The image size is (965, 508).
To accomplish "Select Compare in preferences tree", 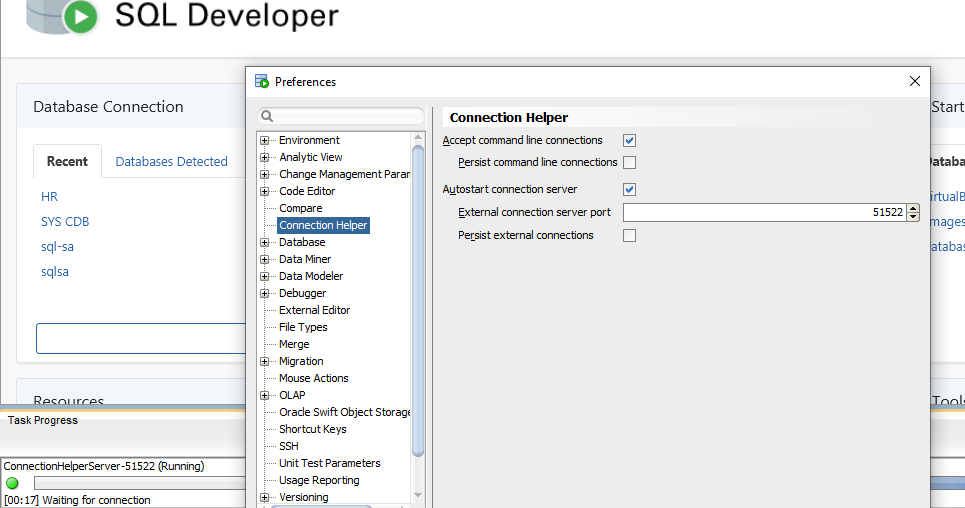I will (x=300, y=208).
